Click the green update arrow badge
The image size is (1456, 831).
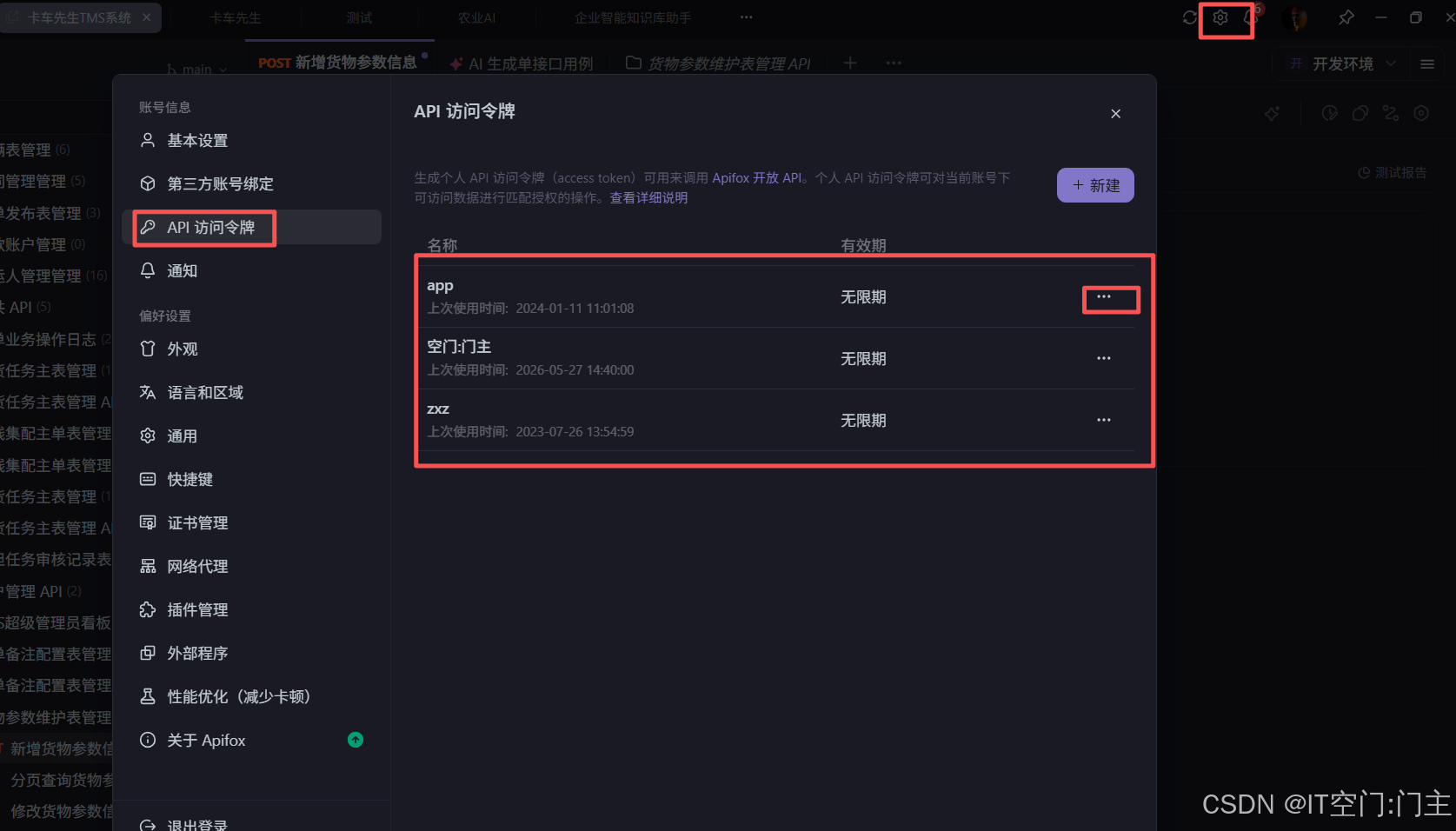click(x=356, y=740)
